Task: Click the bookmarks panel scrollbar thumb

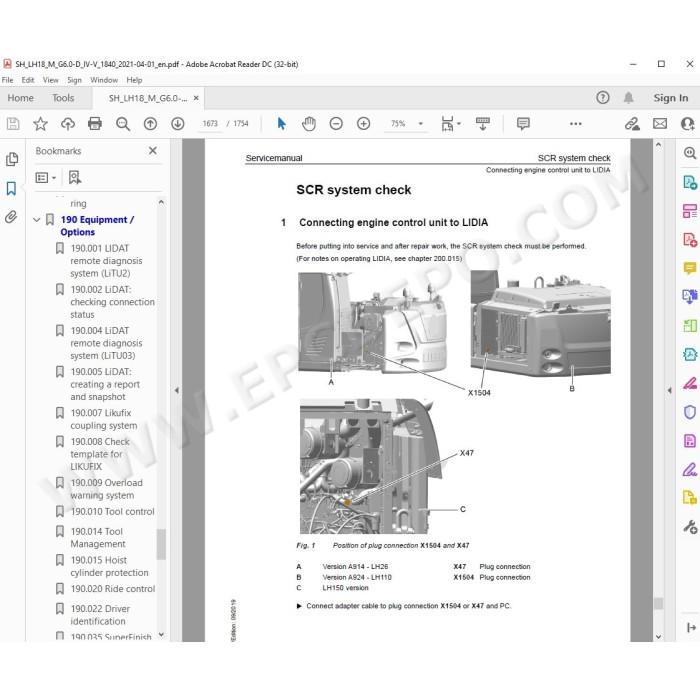Action: pyautogui.click(x=161, y=544)
